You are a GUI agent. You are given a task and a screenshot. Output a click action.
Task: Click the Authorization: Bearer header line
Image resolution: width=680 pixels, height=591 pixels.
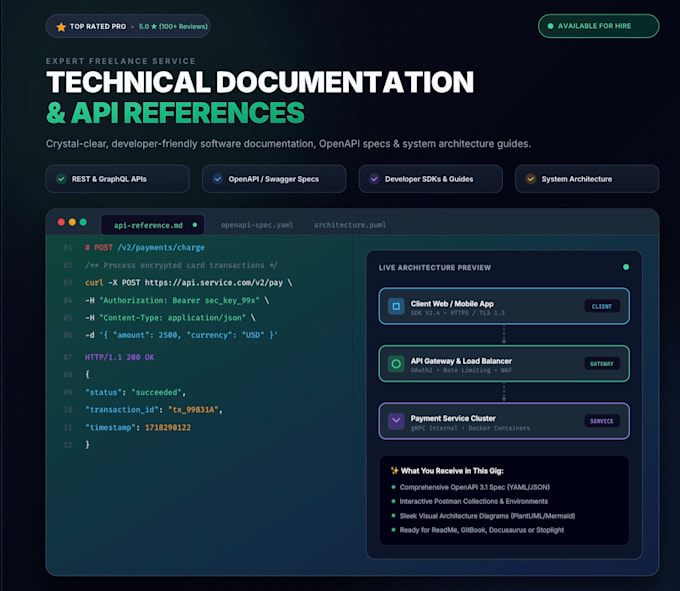point(177,300)
